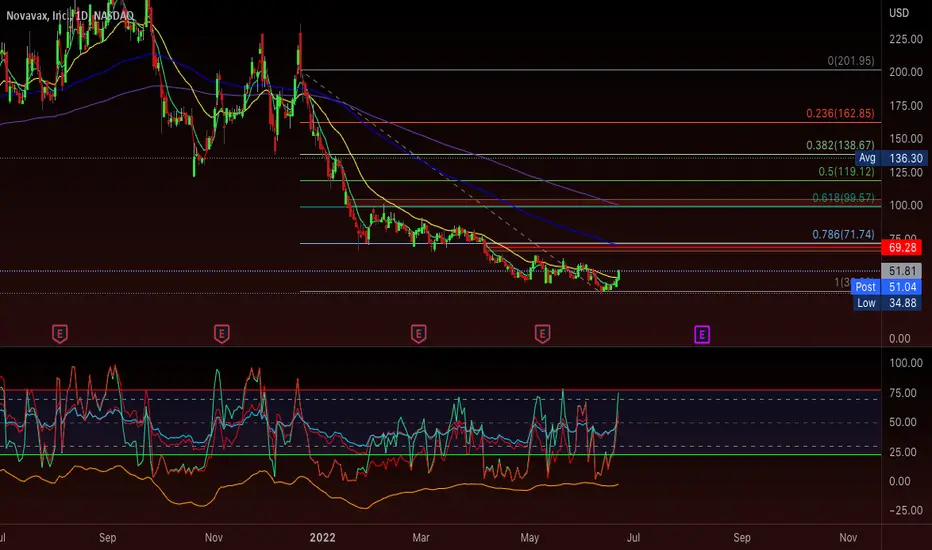Screen dimensions: 932x550
Task: Click the 0(201.95) Fibonacci level label
Action: pos(851,61)
